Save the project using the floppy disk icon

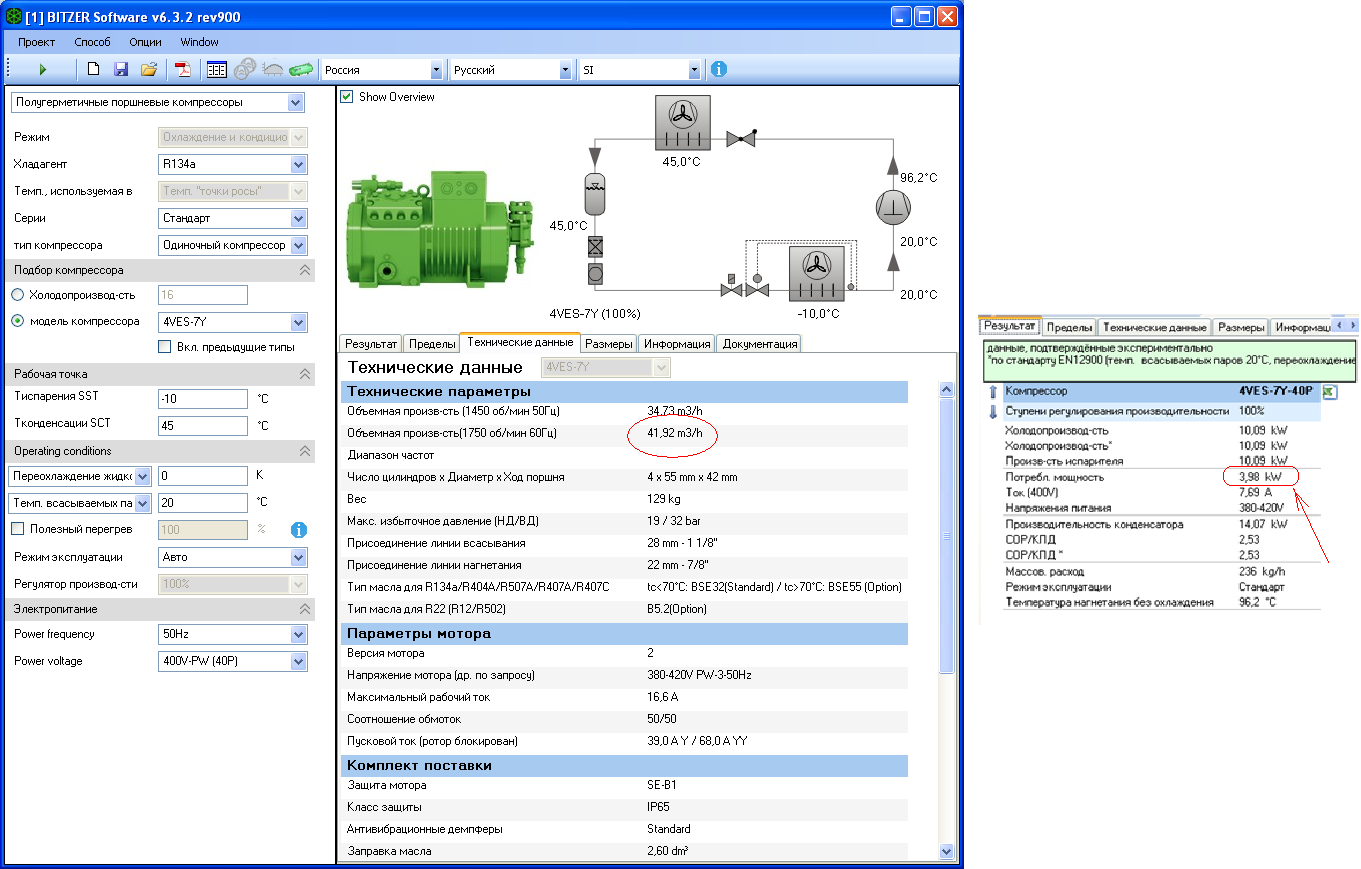point(121,70)
